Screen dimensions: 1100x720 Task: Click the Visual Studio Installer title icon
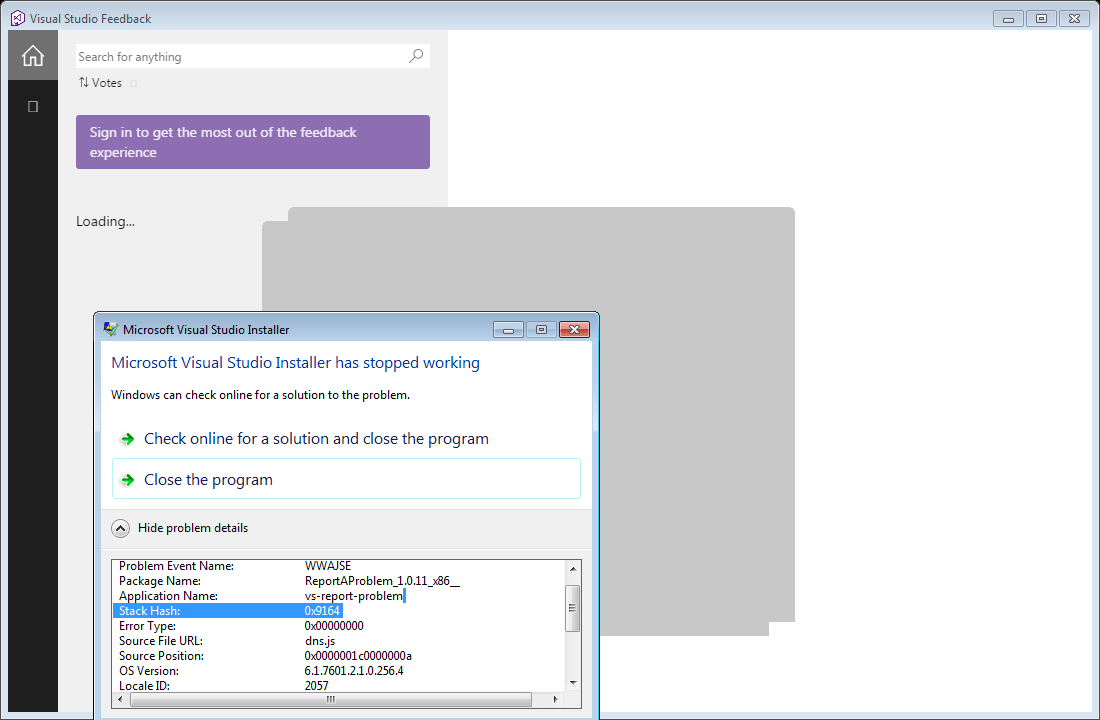coord(110,329)
